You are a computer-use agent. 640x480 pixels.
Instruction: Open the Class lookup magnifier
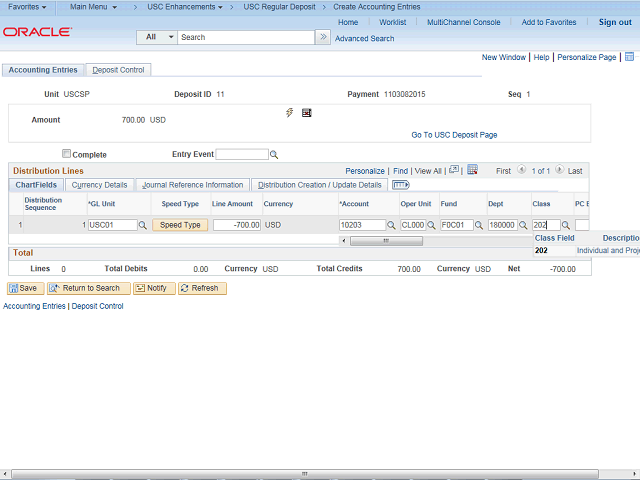click(565, 225)
